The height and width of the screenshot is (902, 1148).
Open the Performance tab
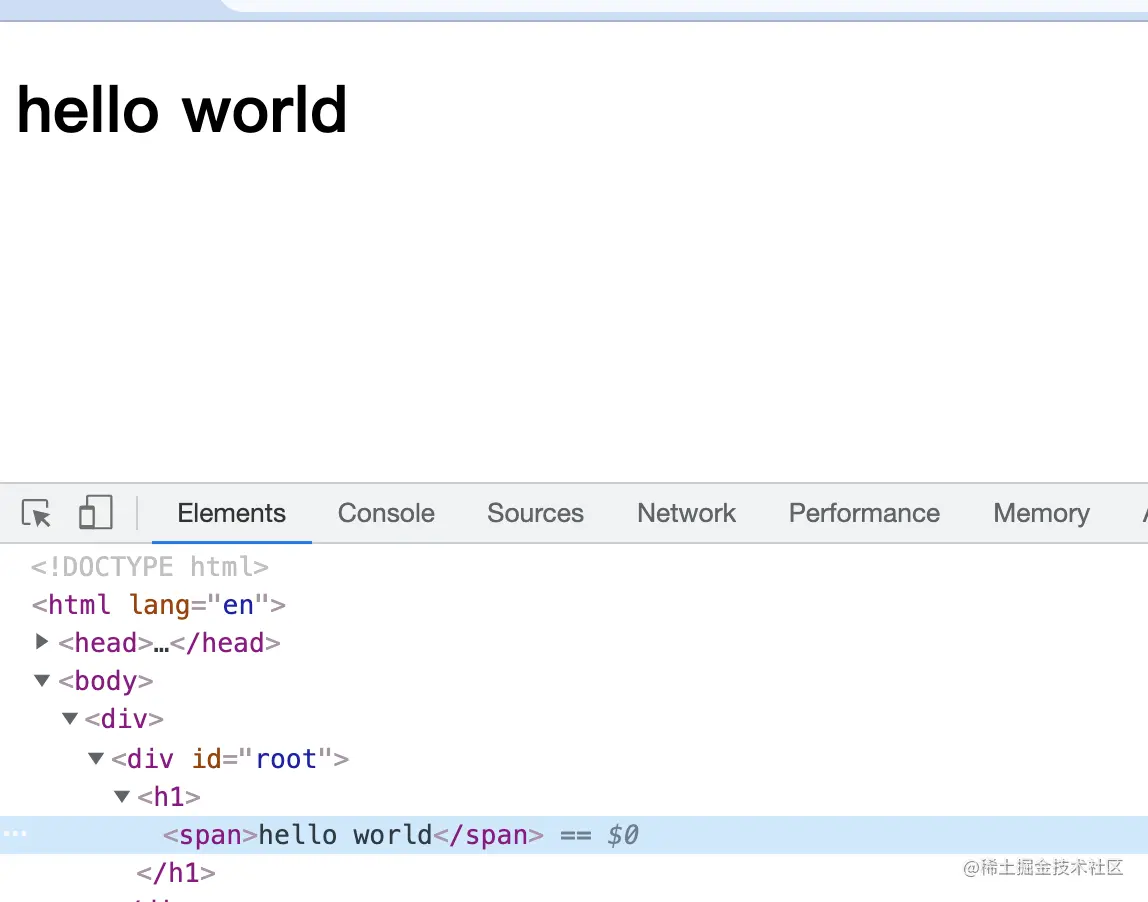click(864, 513)
